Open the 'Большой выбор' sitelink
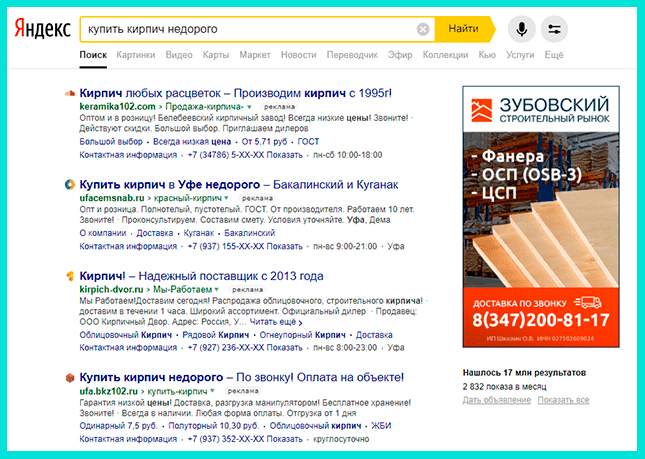Screen dimensions: 645x459 click(x=111, y=142)
